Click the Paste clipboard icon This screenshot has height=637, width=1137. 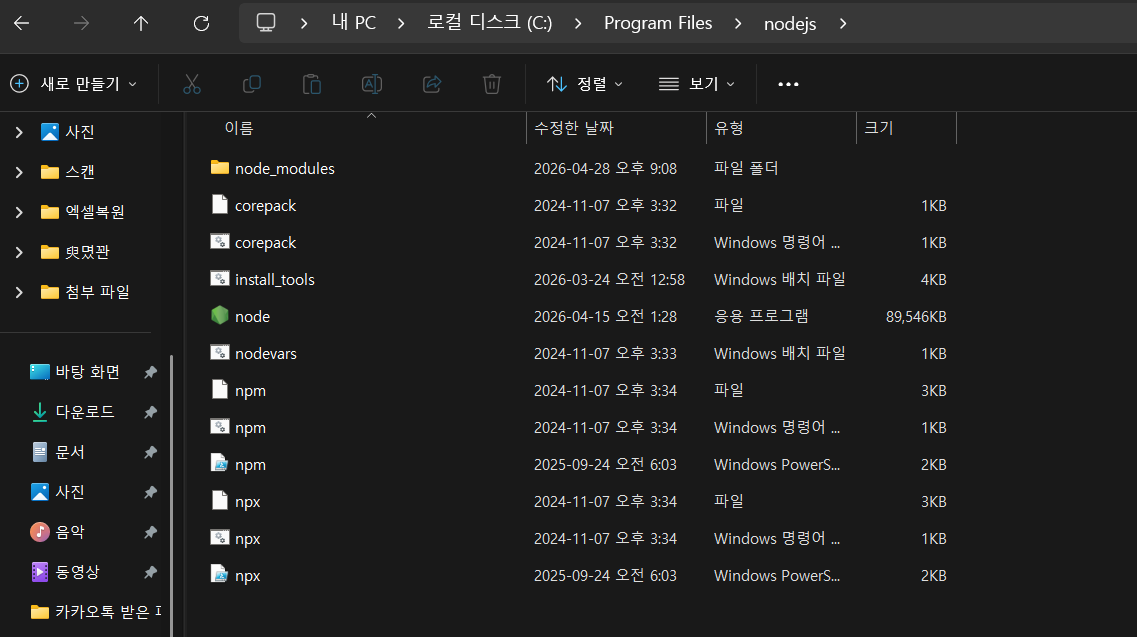point(312,84)
